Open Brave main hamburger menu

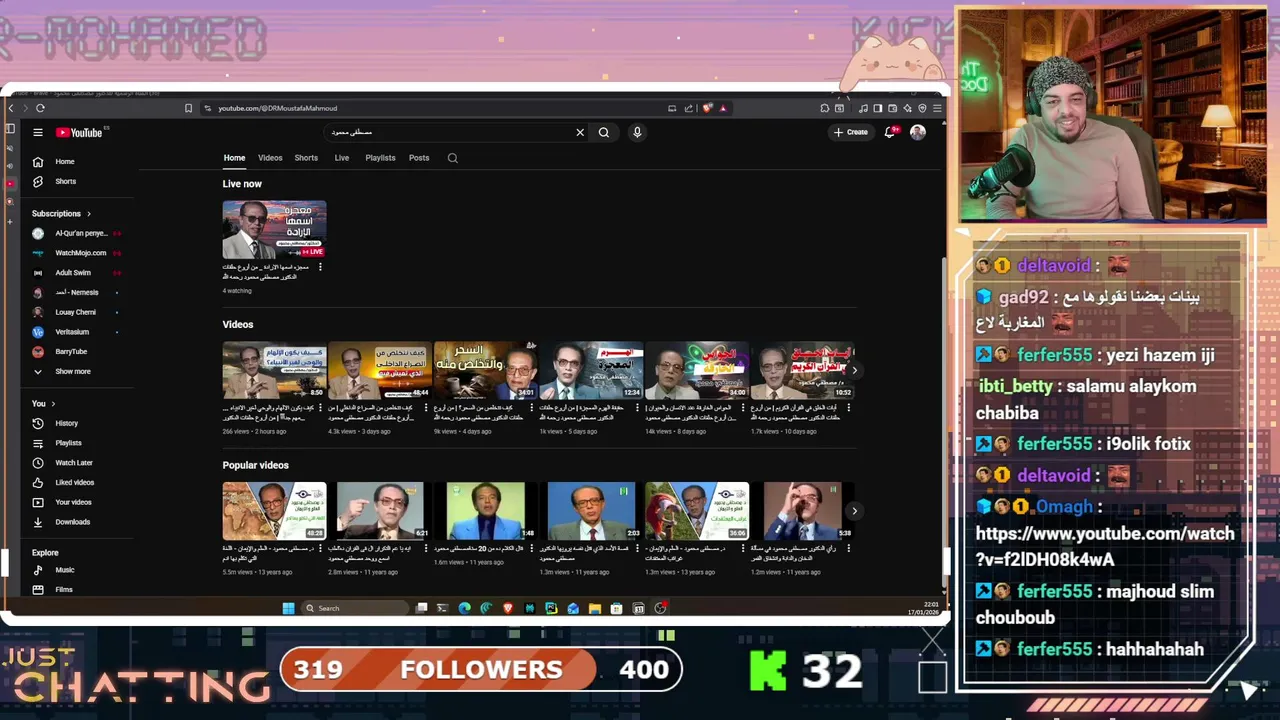click(938, 108)
